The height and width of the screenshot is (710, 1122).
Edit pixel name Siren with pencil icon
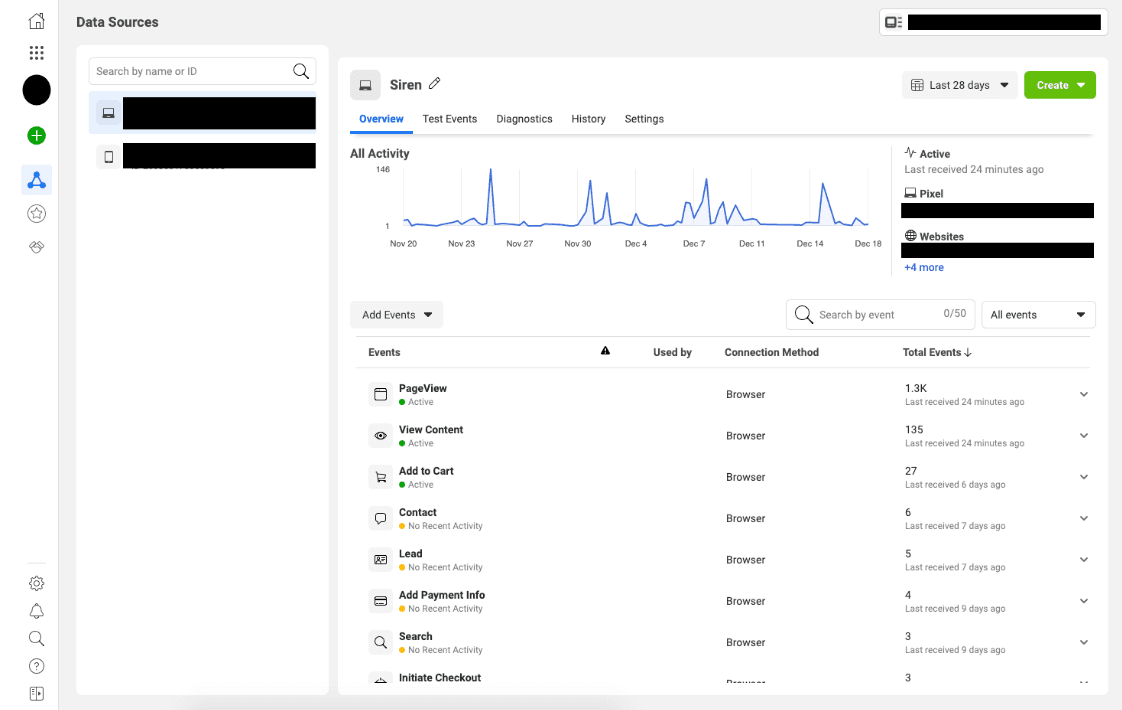(x=434, y=84)
